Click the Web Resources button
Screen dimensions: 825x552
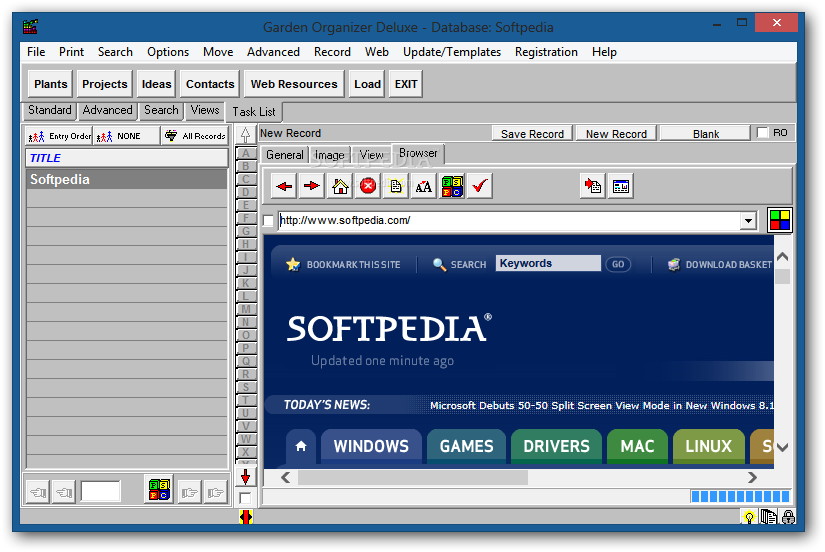294,84
